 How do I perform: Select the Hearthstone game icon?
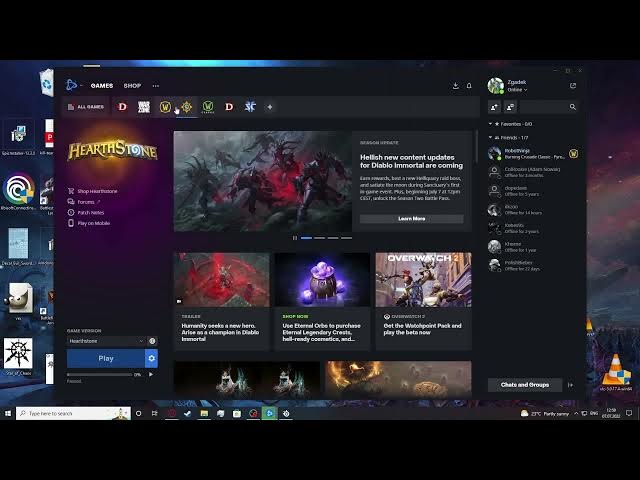187,107
